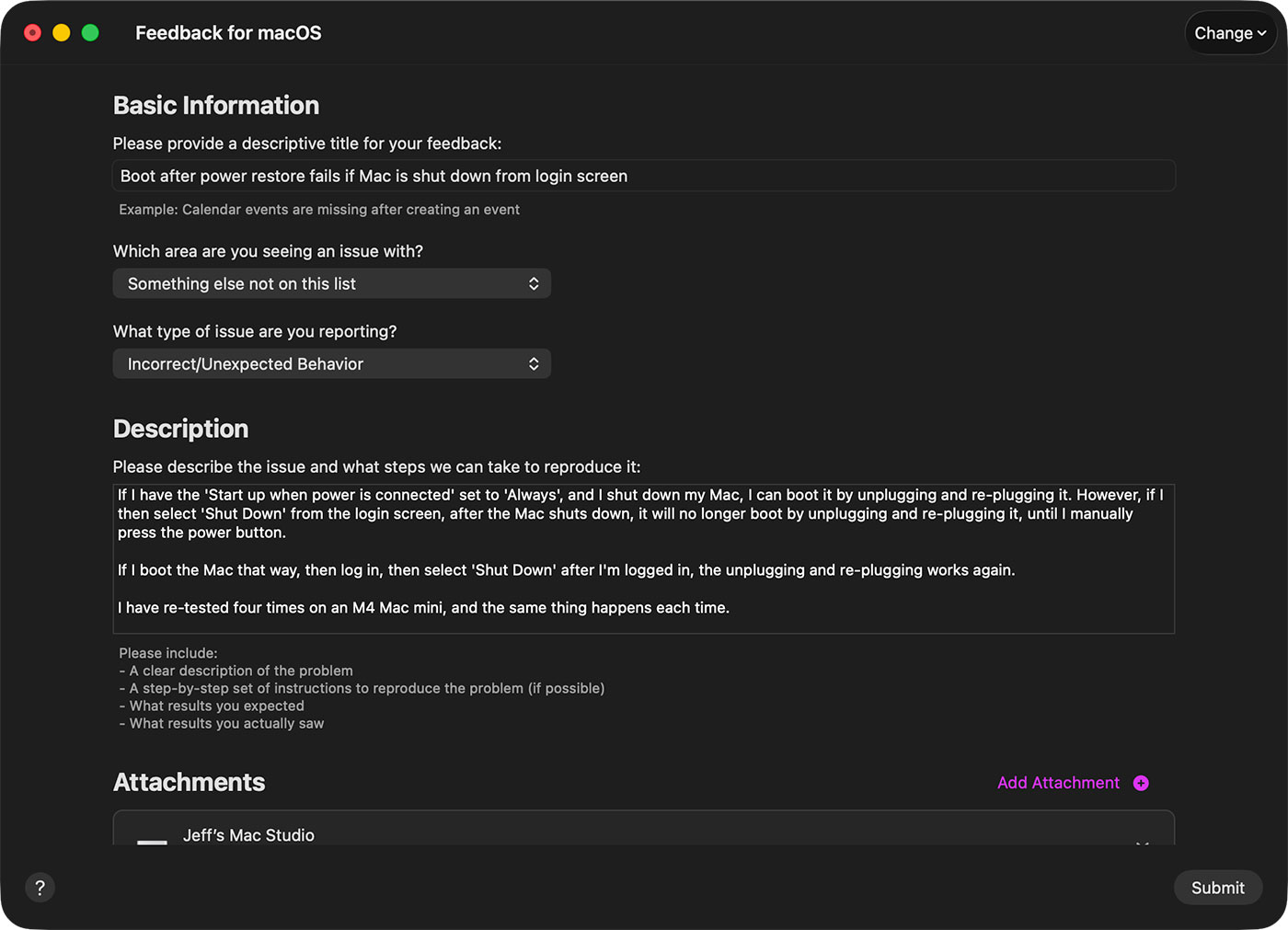Viewport: 1288px width, 930px height.
Task: Click the 'What type of issue are you reporting?' label
Action: click(255, 331)
